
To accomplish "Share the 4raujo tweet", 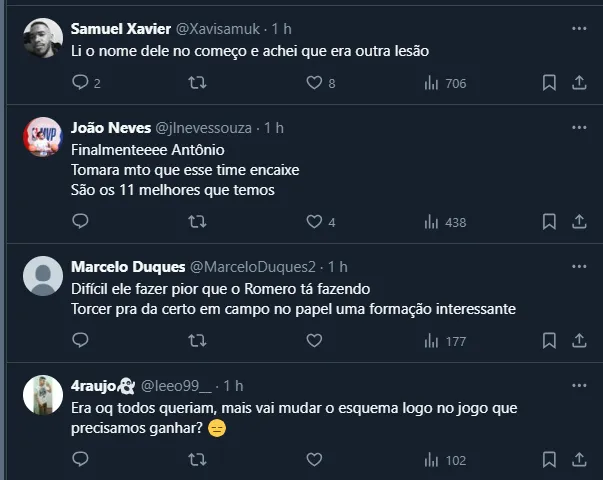I will tap(578, 460).
